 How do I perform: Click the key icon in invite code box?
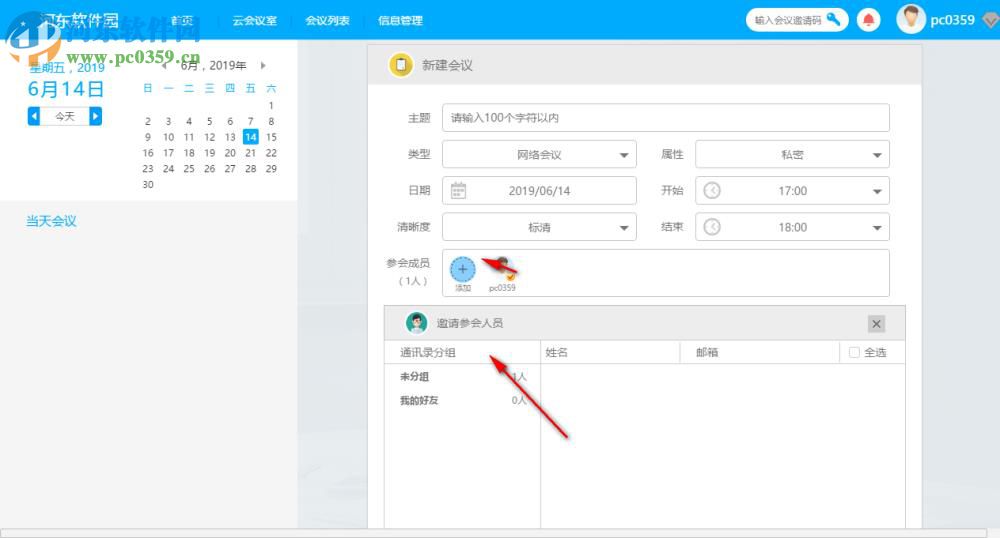pyautogui.click(x=834, y=19)
